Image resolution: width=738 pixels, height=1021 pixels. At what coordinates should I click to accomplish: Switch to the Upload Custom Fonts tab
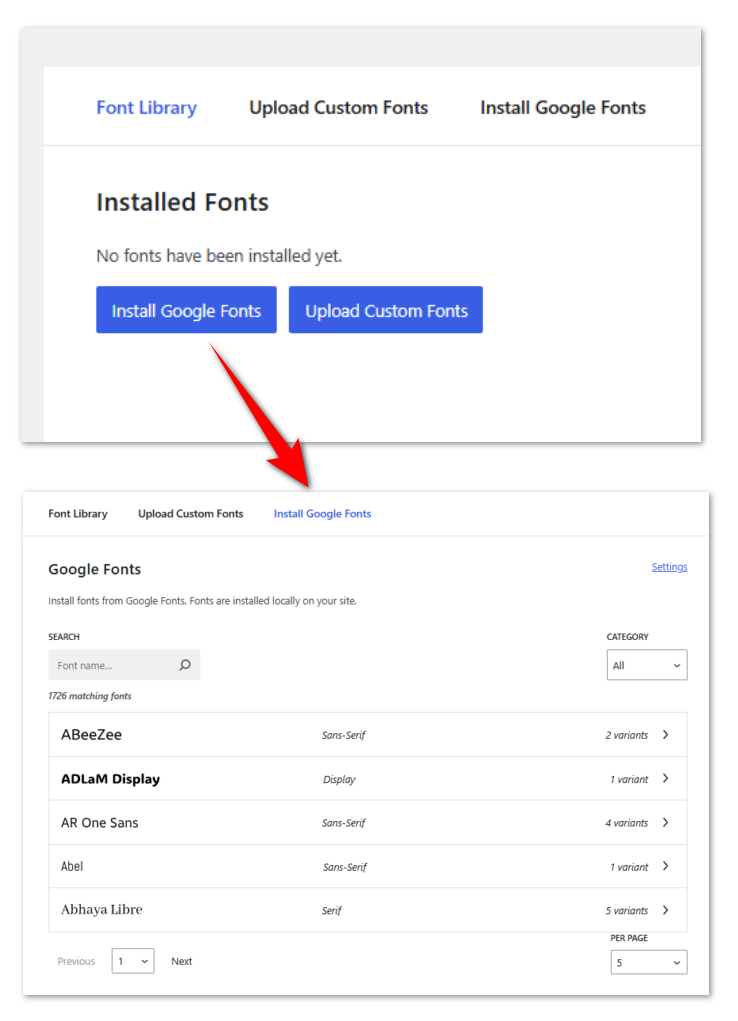190,514
